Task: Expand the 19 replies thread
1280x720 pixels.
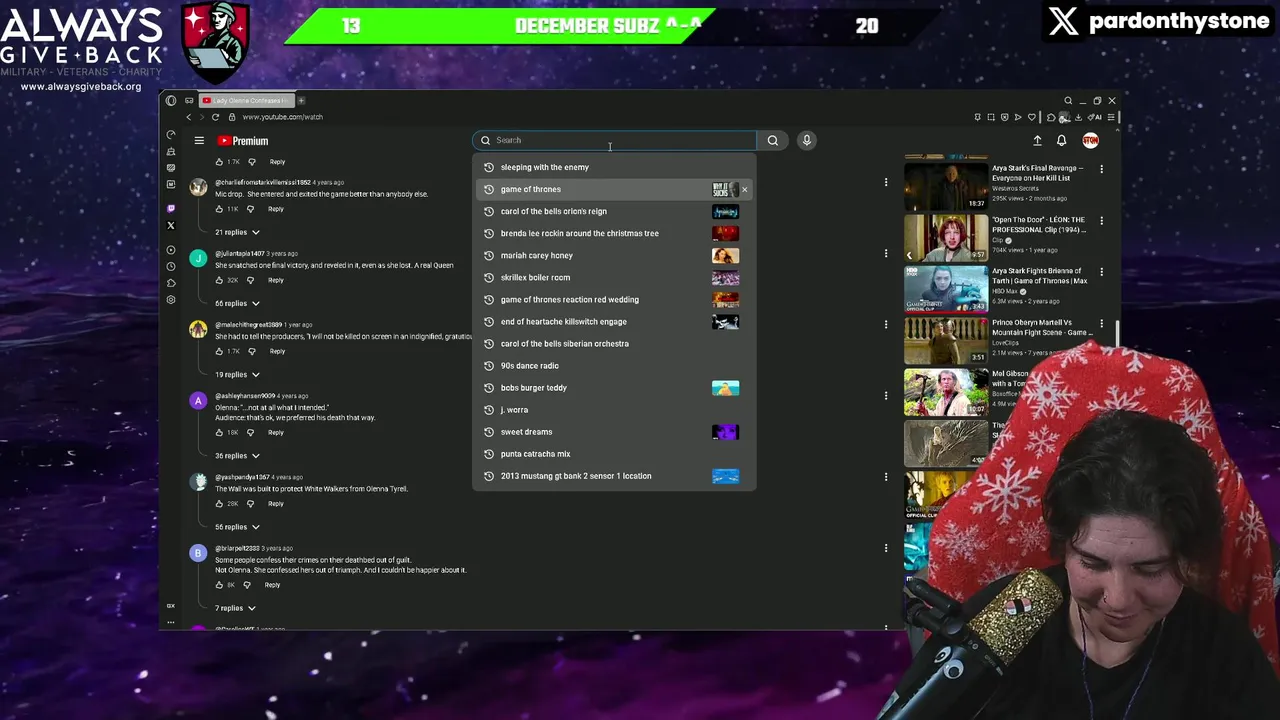Action: click(237, 374)
